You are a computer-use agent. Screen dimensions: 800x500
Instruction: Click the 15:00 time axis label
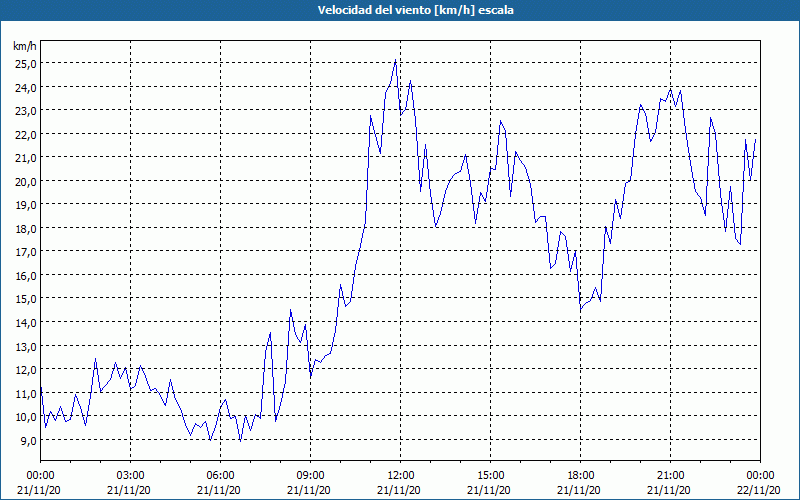(491, 476)
